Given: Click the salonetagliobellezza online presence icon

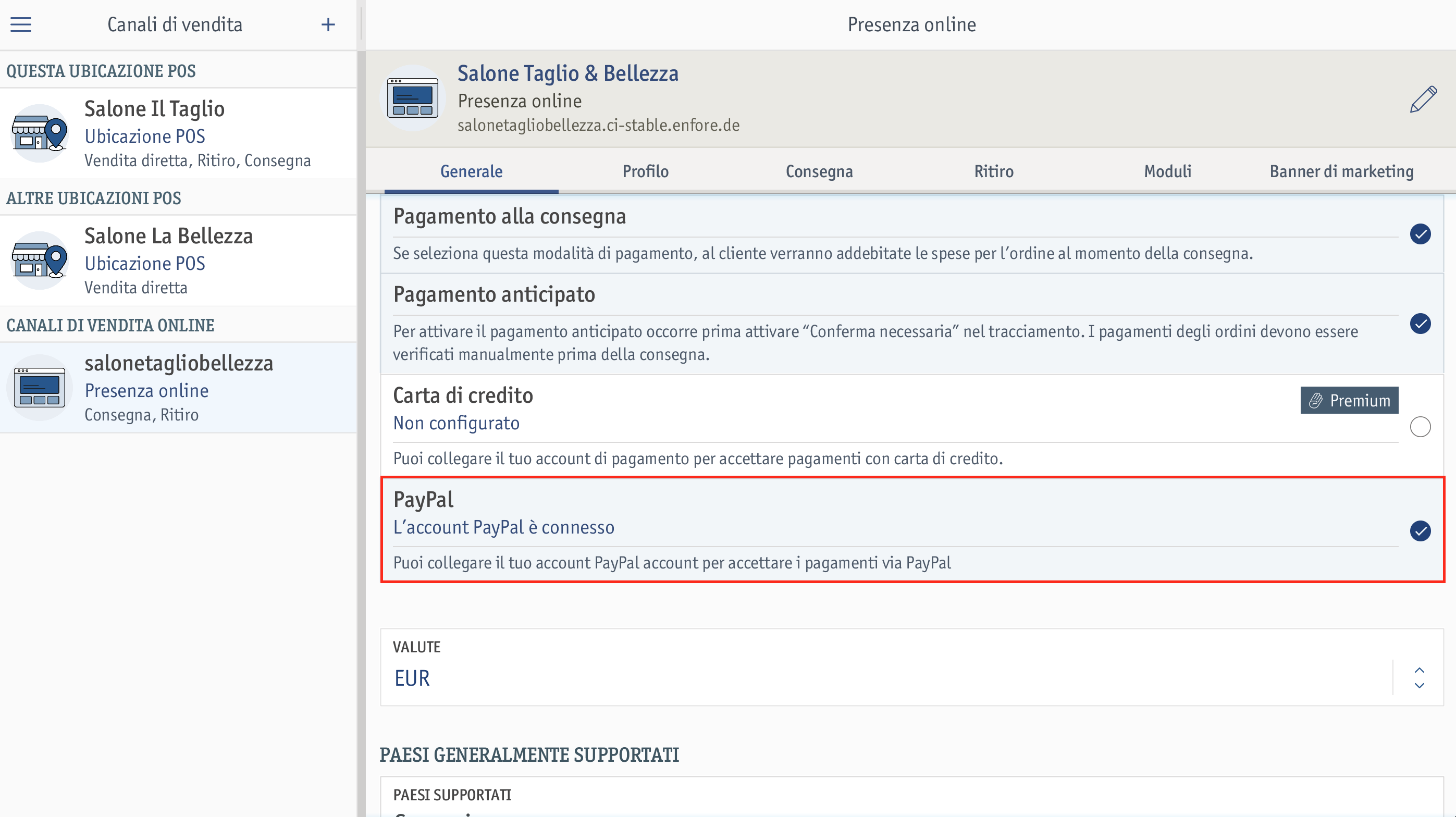Looking at the screenshot, I should tap(39, 388).
